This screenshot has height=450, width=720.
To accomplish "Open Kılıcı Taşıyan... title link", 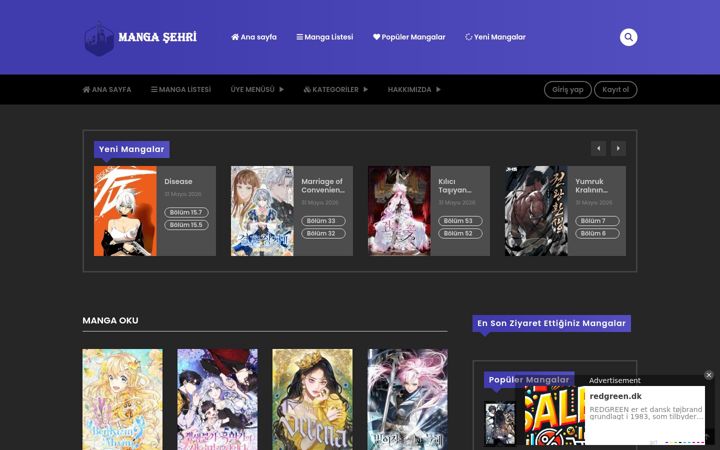I will [x=455, y=186].
